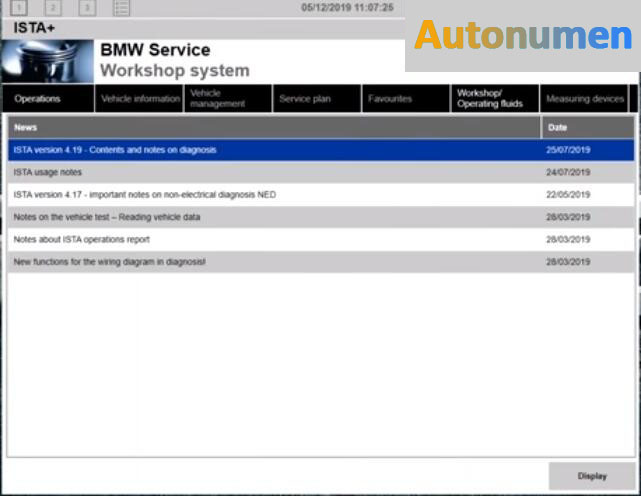Viewport: 641px width, 496px height.
Task: Click the date 22/05/2019 cell
Action: point(568,195)
